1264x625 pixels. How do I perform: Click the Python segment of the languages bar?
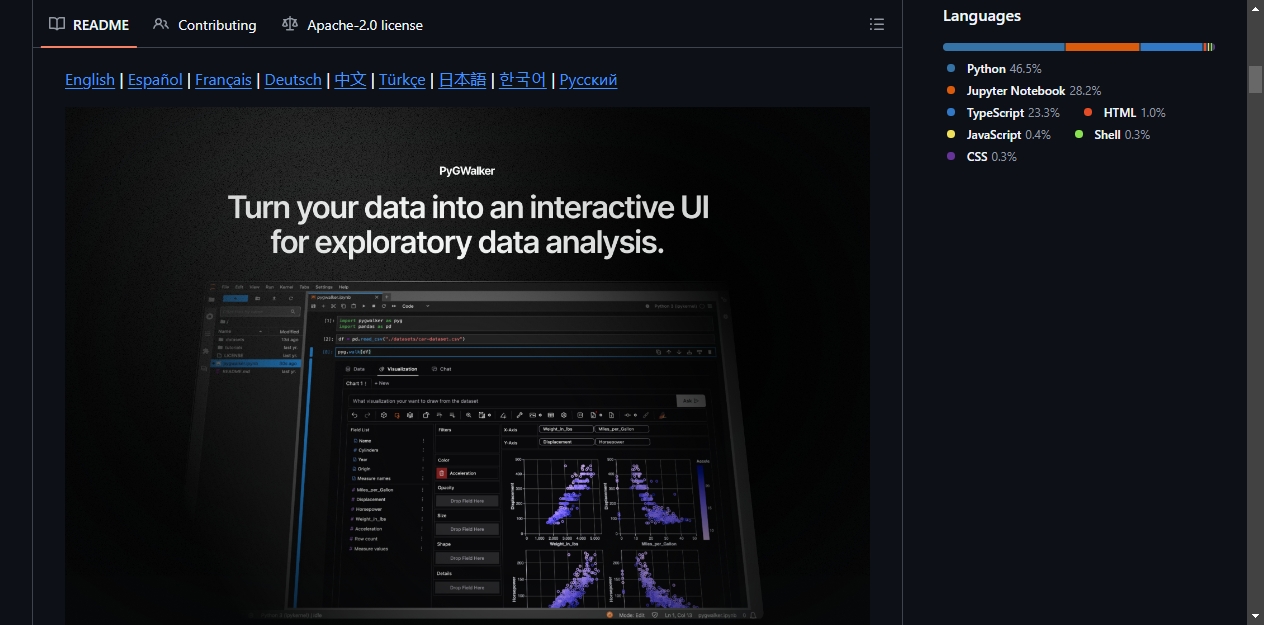(x=1004, y=47)
